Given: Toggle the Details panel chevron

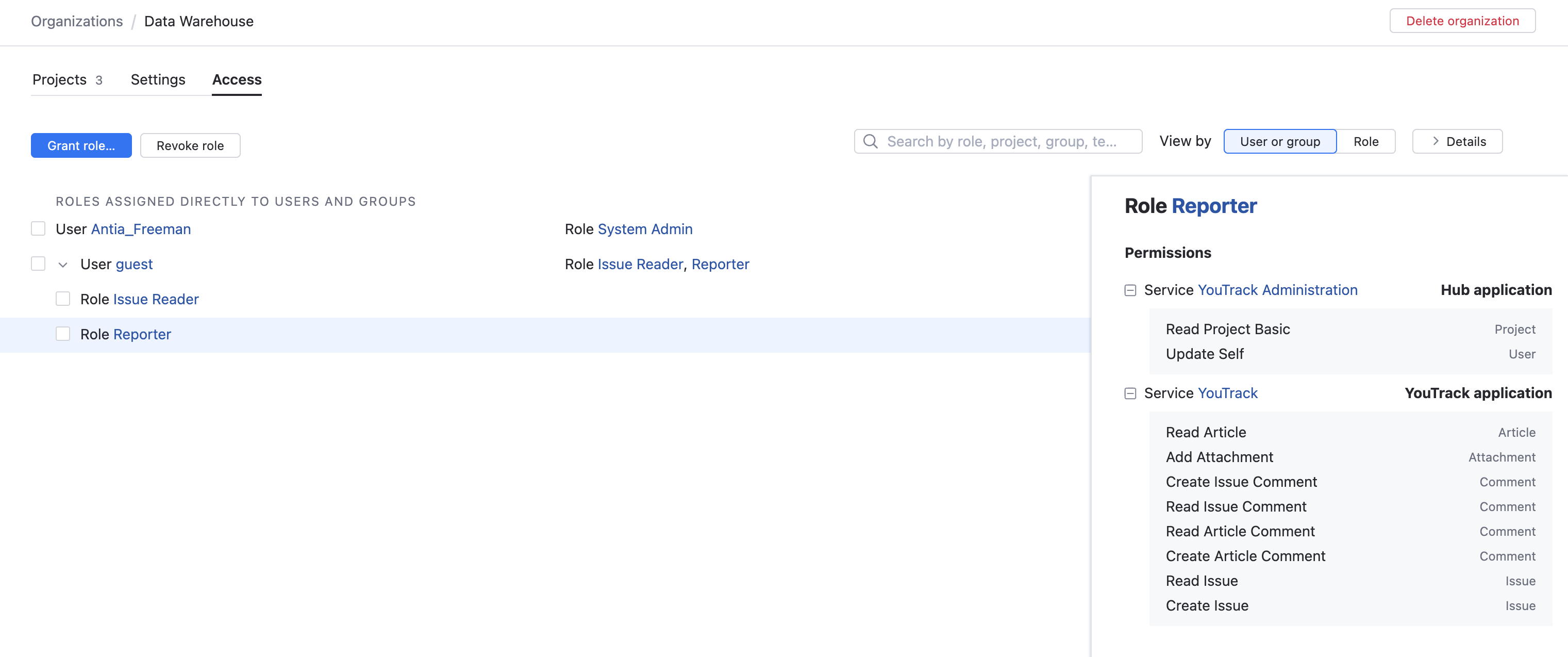Looking at the screenshot, I should click(1436, 141).
